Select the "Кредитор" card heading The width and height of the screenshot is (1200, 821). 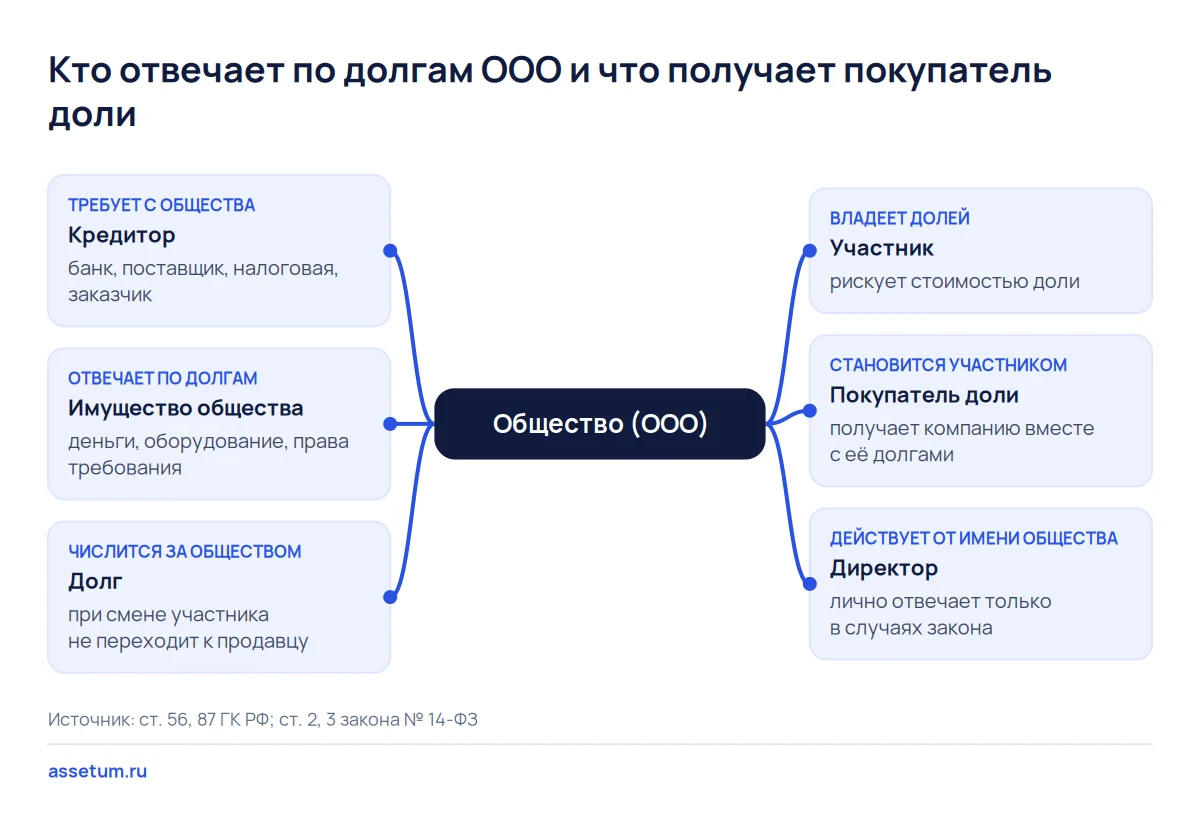[x=121, y=236]
